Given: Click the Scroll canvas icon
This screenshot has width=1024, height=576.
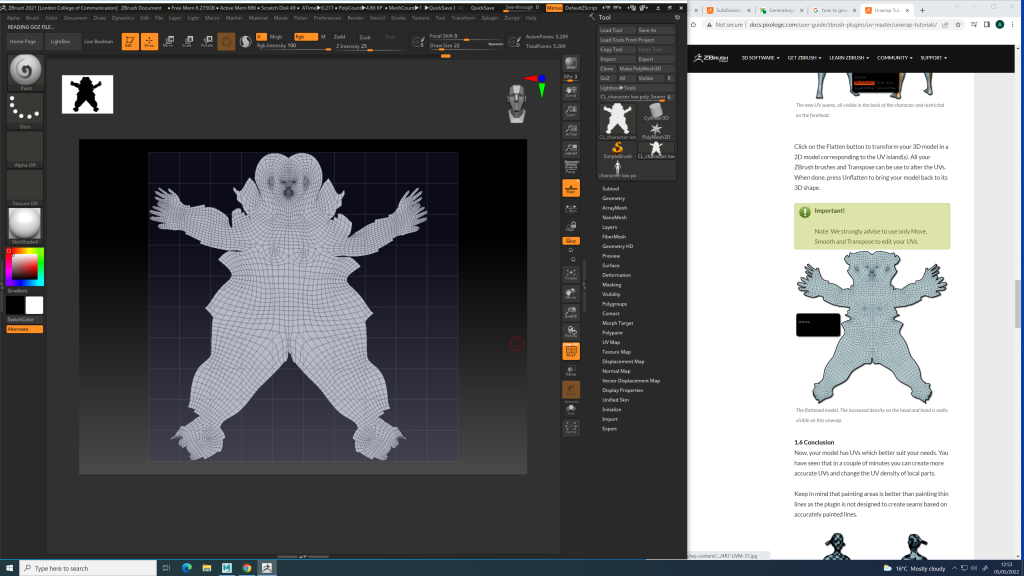Looking at the screenshot, I should pos(571,92).
